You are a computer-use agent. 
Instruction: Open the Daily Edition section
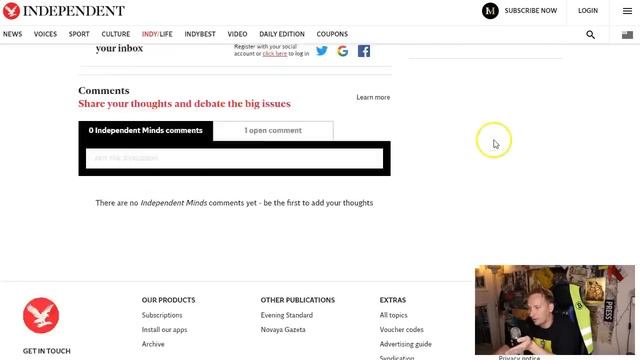282,34
